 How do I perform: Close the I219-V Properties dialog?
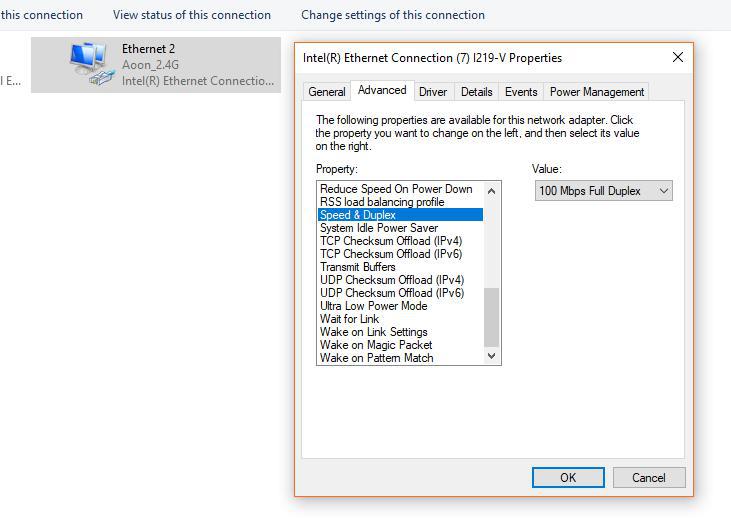point(677,58)
